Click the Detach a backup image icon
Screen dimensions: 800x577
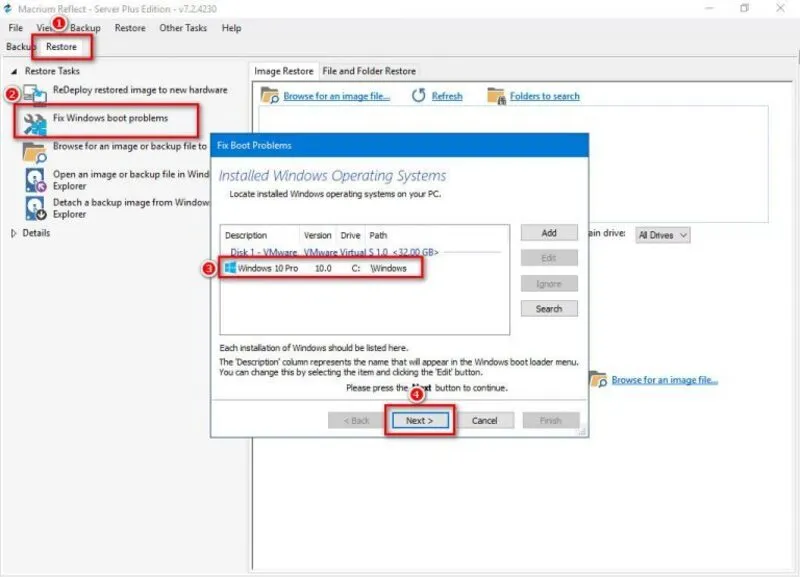36,207
